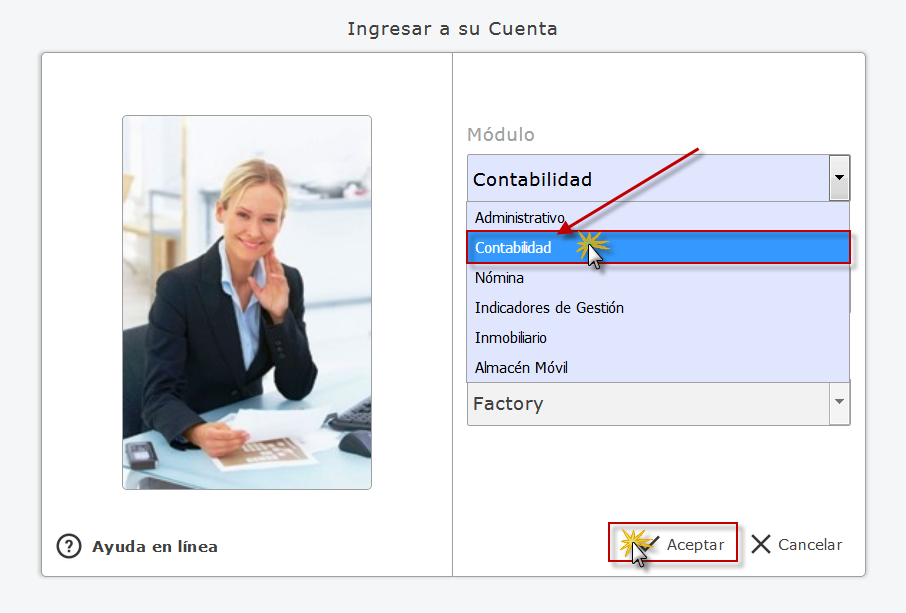Click the checkmark icon beside Aceptar
Image resolution: width=906 pixels, height=613 pixels.
coord(651,543)
